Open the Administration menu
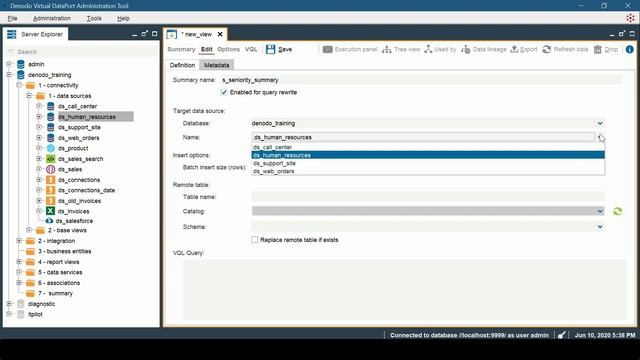Image resolution: width=640 pixels, height=360 pixels. [x=52, y=18]
